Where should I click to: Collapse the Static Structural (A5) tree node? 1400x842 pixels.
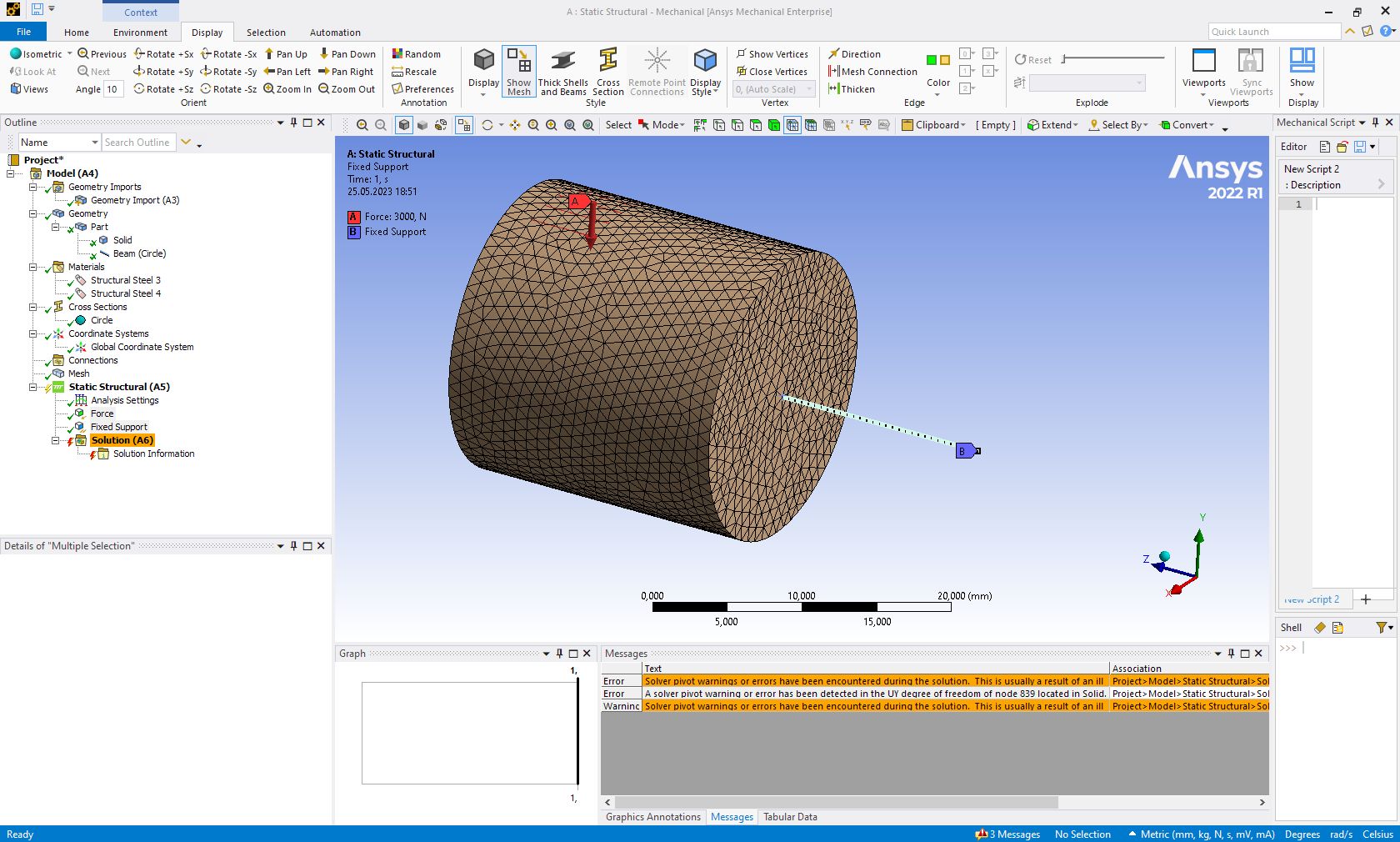click(x=33, y=387)
